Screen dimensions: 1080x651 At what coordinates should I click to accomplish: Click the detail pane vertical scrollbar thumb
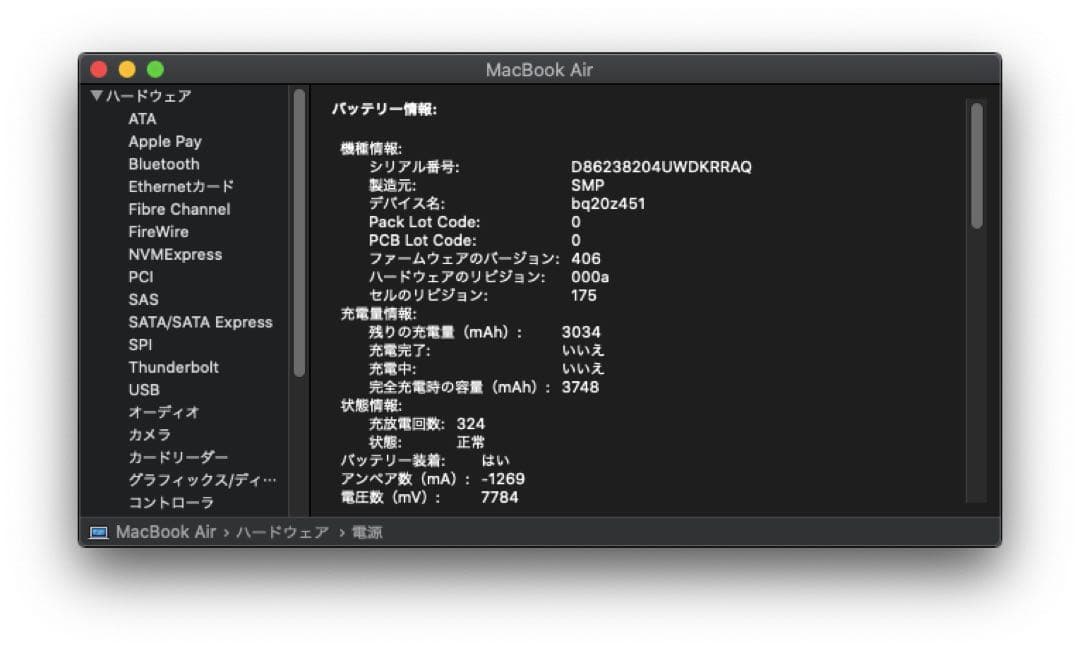point(977,165)
